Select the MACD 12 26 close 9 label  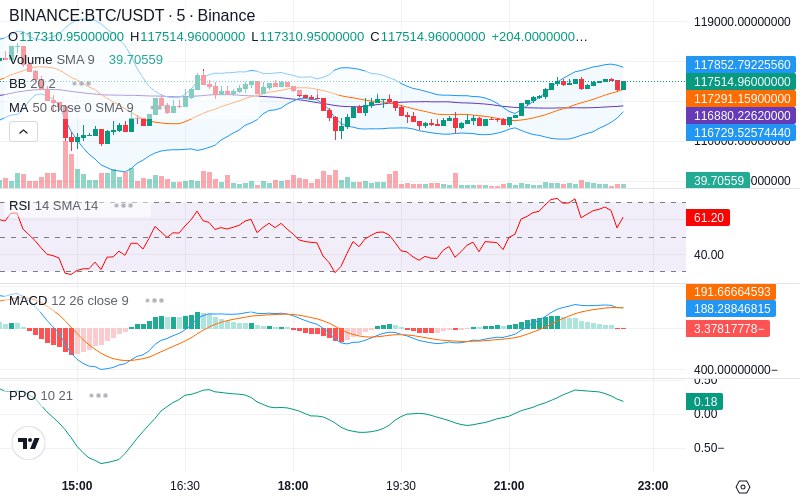click(69, 301)
